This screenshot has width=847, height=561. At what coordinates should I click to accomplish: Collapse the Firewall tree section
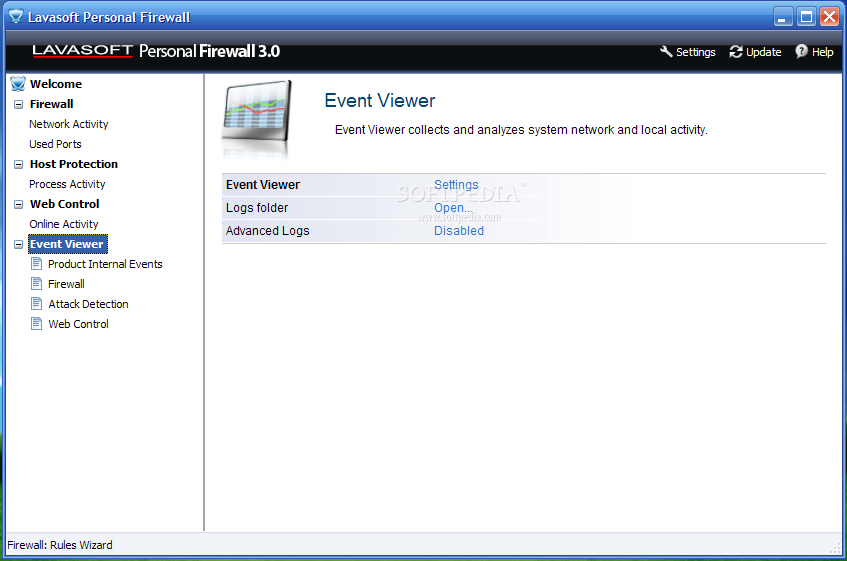(18, 104)
